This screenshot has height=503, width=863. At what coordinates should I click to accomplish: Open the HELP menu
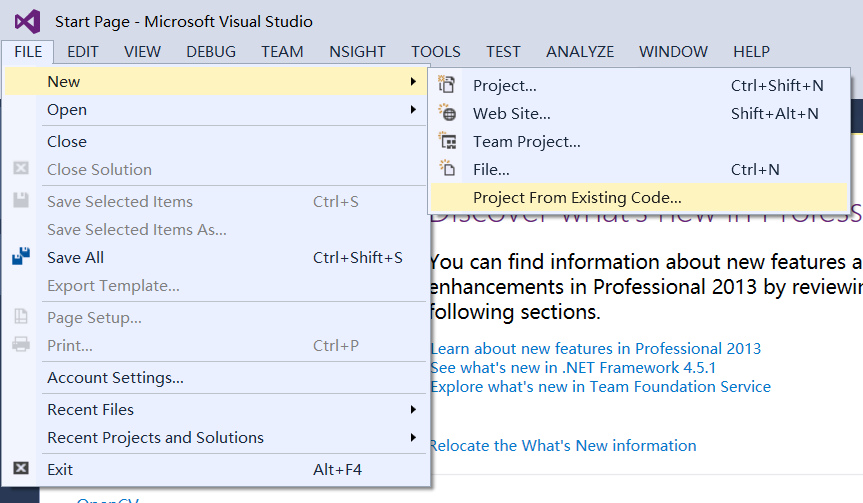tap(751, 52)
